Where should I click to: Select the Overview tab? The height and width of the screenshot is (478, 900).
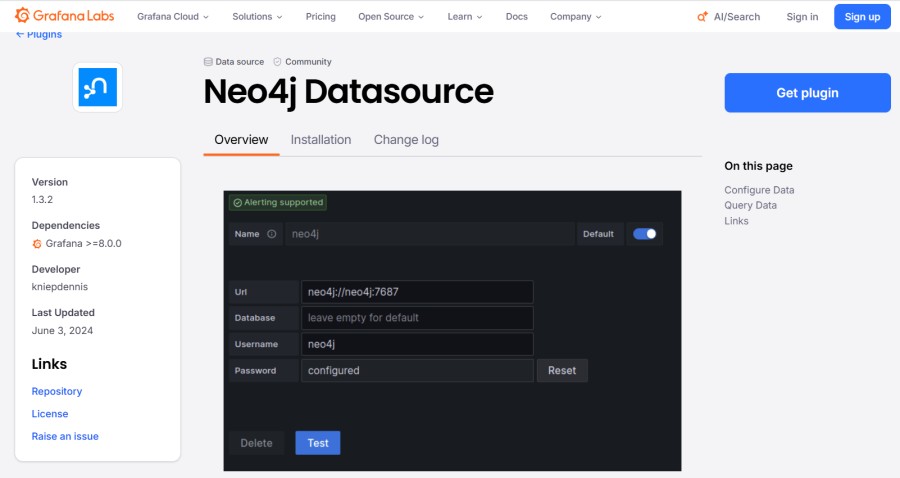241,140
